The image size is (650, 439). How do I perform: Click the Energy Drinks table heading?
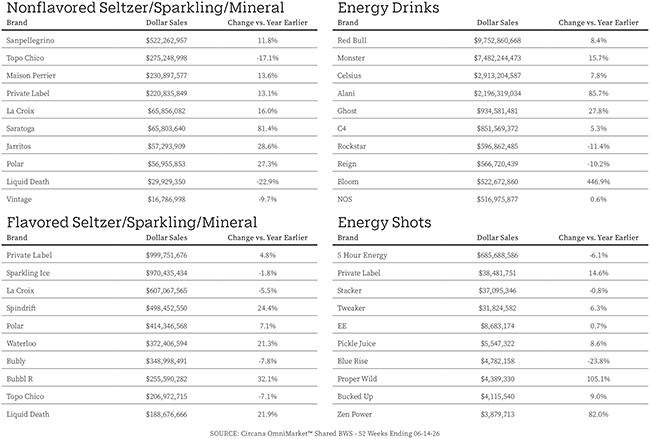coord(388,8)
